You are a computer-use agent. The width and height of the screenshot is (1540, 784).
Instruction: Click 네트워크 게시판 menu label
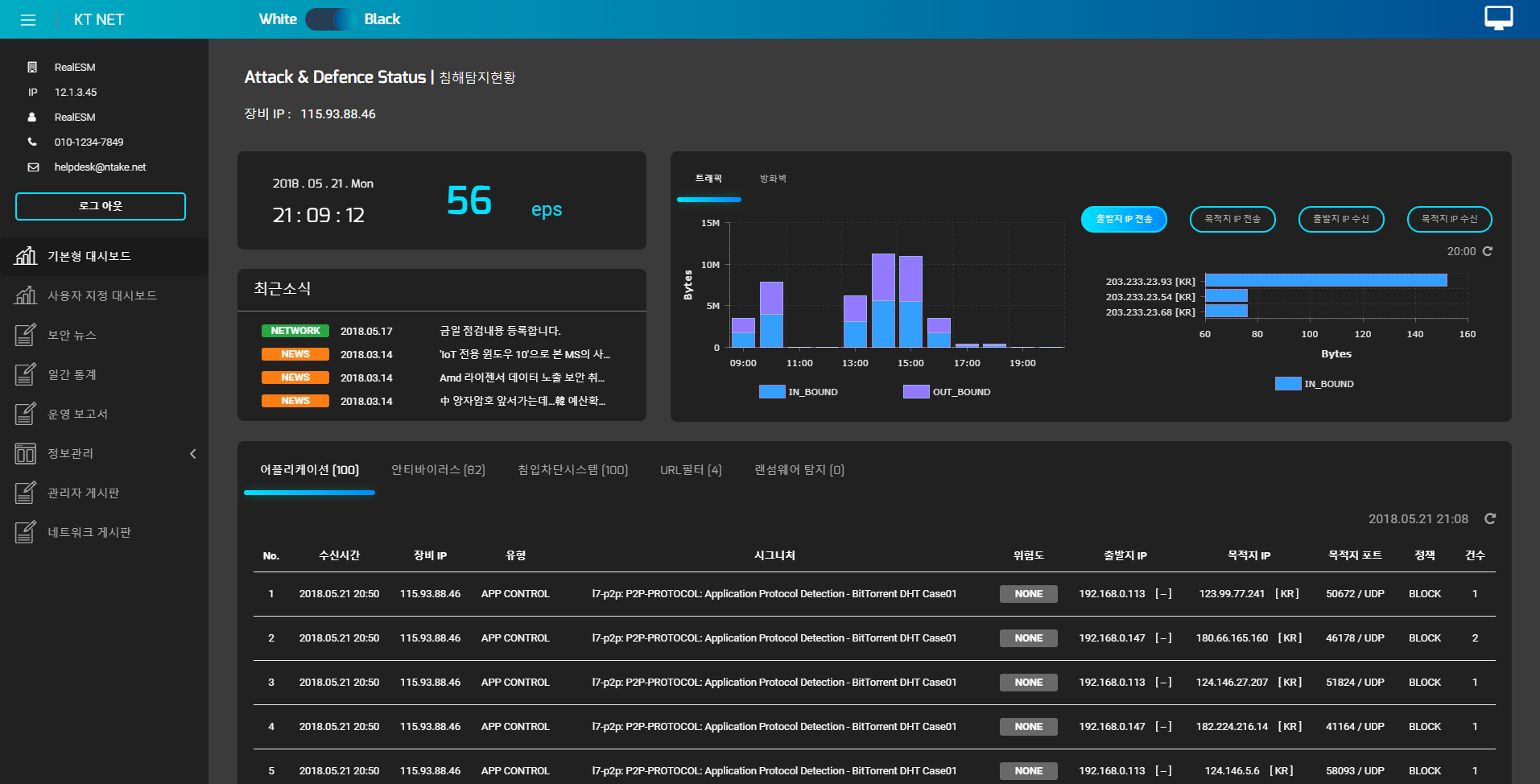(x=89, y=532)
